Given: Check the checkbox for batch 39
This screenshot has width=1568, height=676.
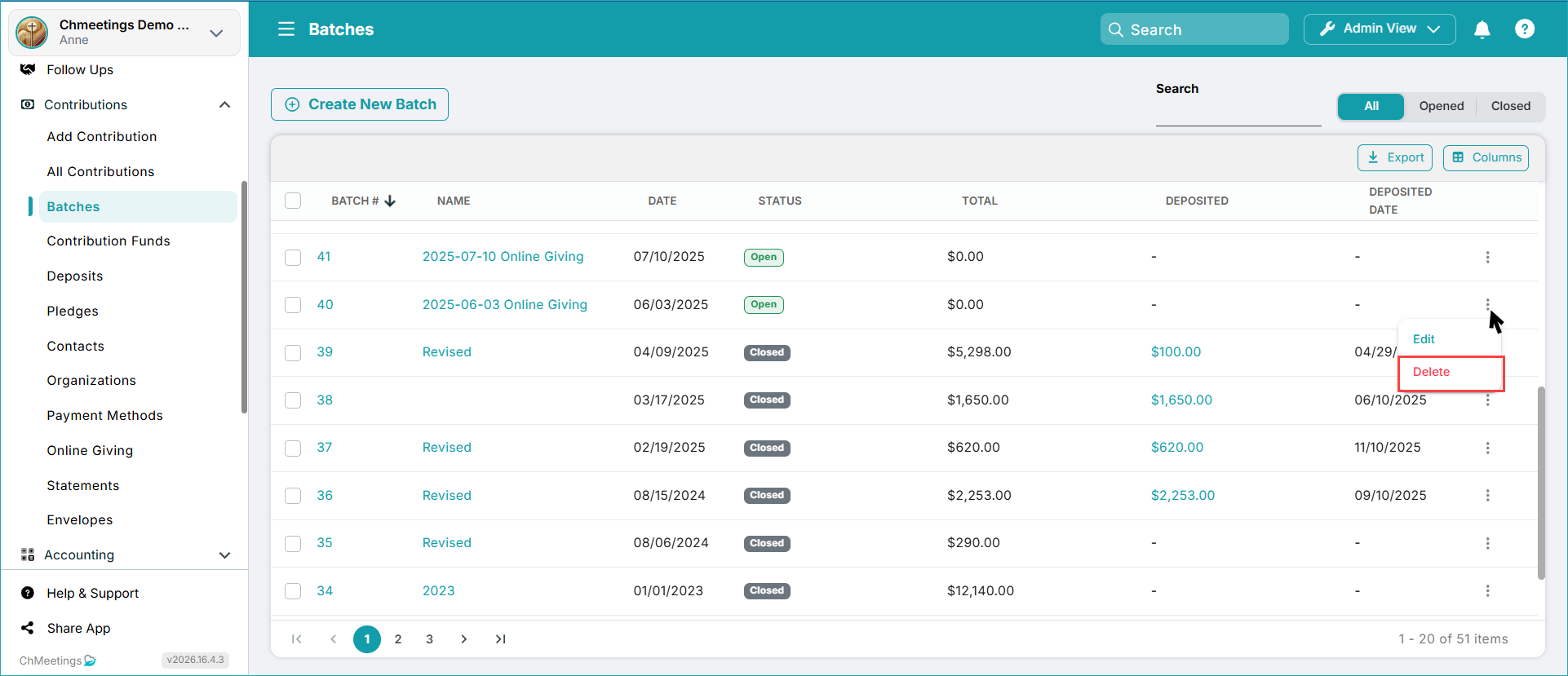Looking at the screenshot, I should pyautogui.click(x=293, y=353).
